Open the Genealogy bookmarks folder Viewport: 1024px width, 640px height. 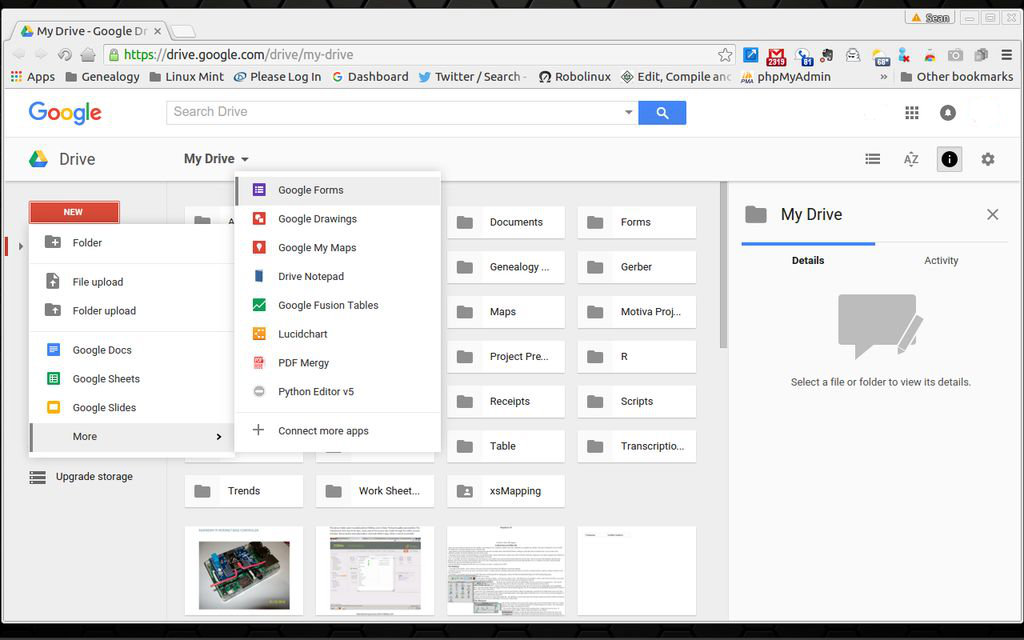(103, 76)
